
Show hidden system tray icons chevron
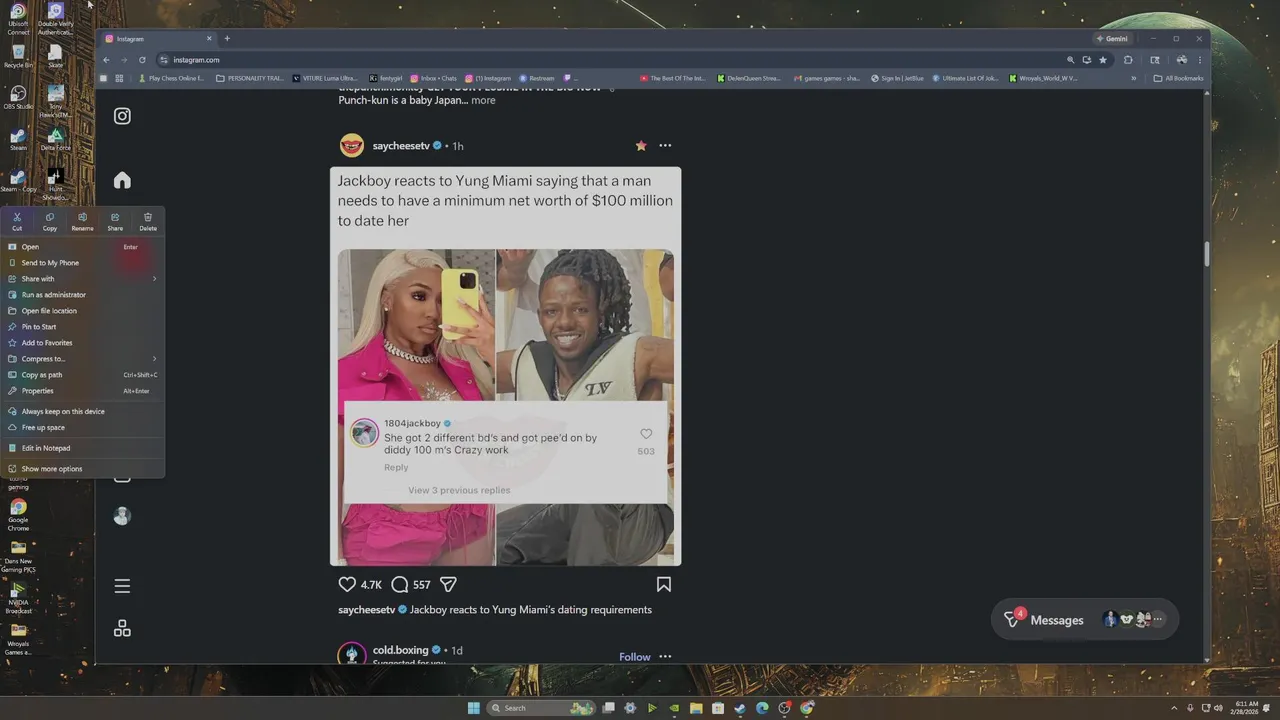click(1174, 708)
